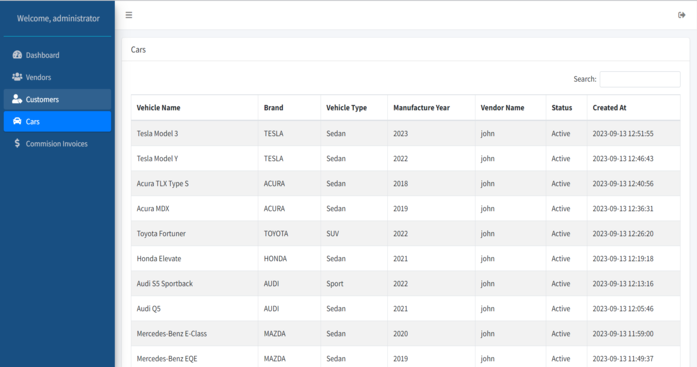Open the Dashboard menu item
697x367 pixels.
(x=57, y=55)
